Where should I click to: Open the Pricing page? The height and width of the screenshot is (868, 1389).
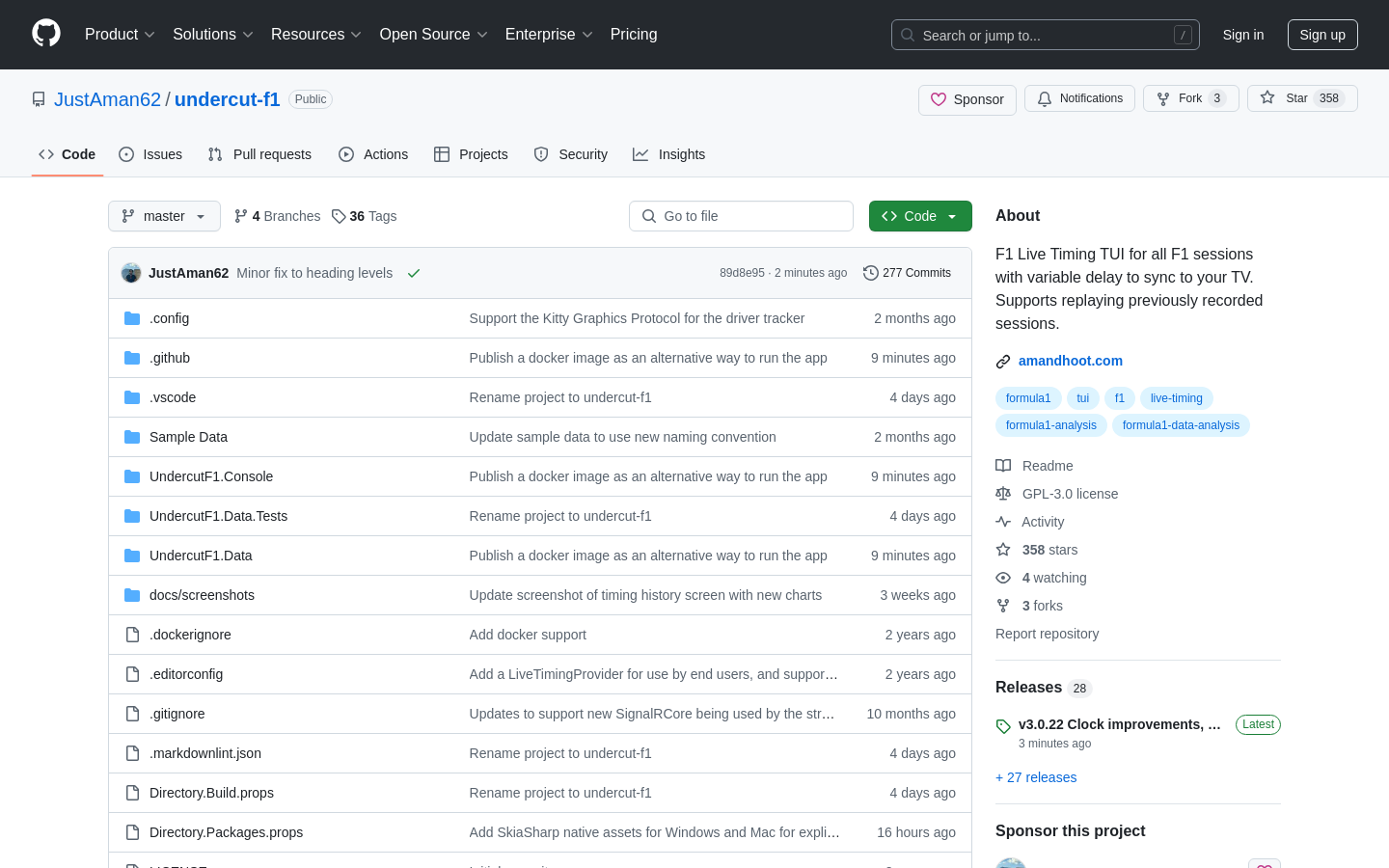[x=634, y=34]
